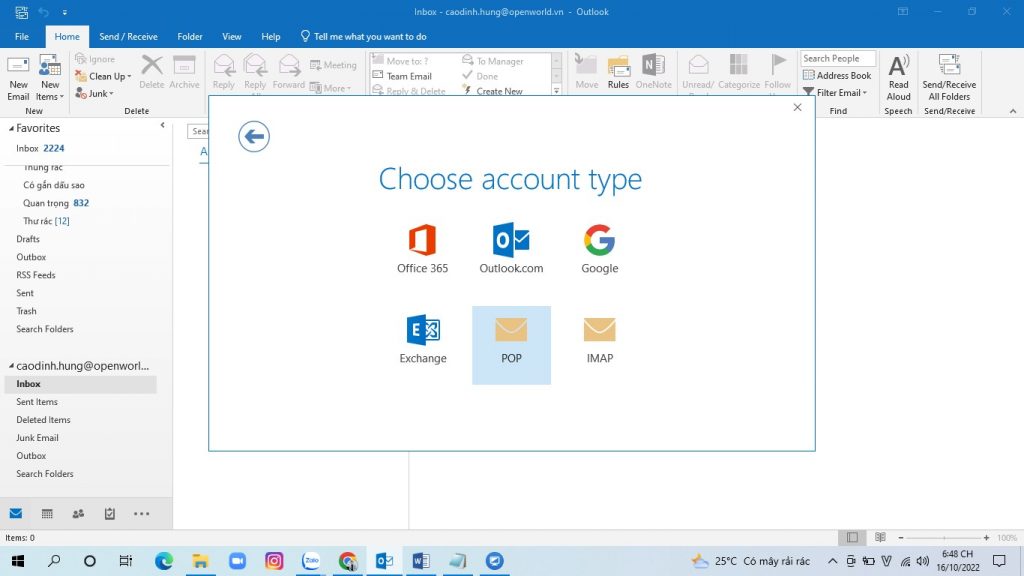Go back using the round arrow button
The width and height of the screenshot is (1024, 576).
point(254,136)
